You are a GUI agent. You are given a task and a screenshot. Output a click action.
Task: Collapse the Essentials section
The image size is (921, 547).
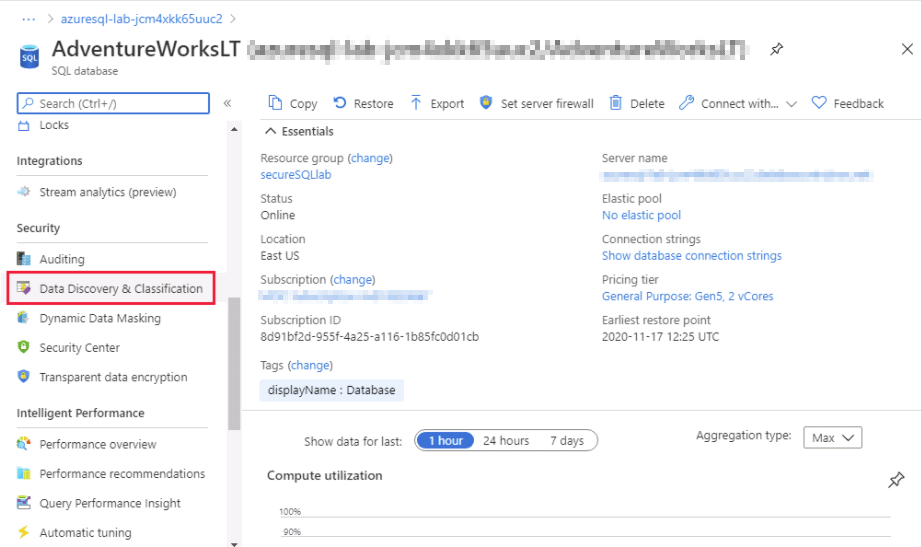[269, 131]
